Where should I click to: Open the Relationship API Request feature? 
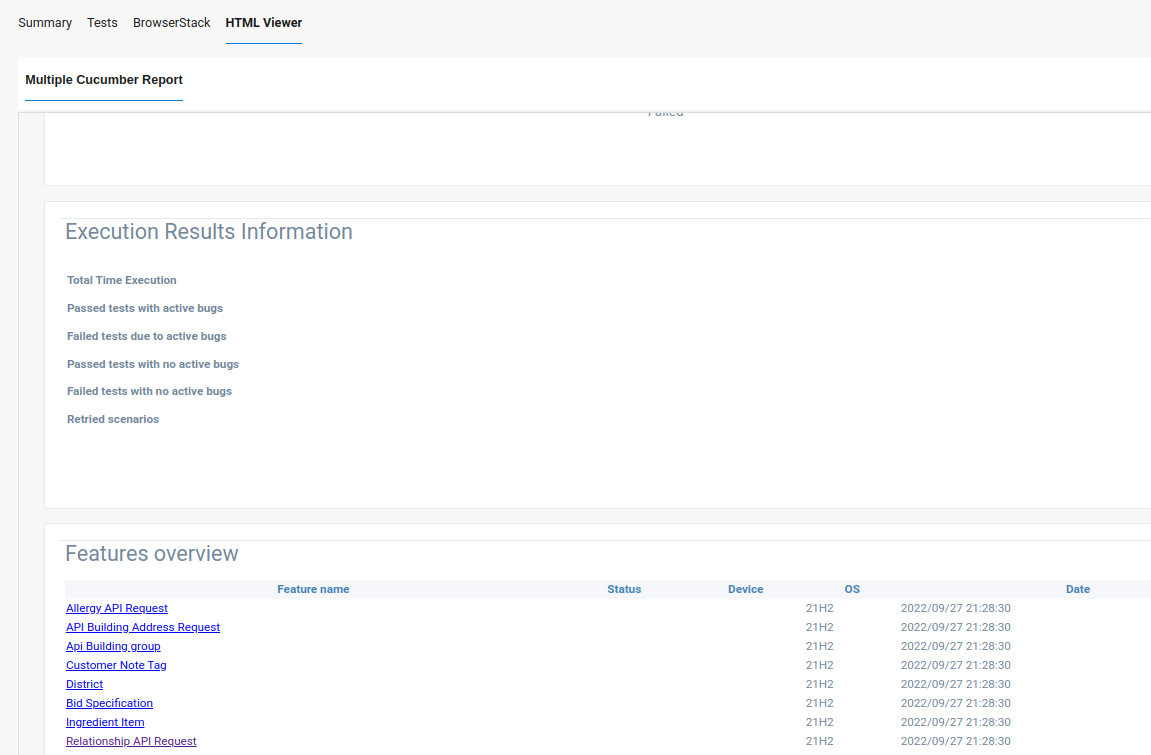pos(130,741)
